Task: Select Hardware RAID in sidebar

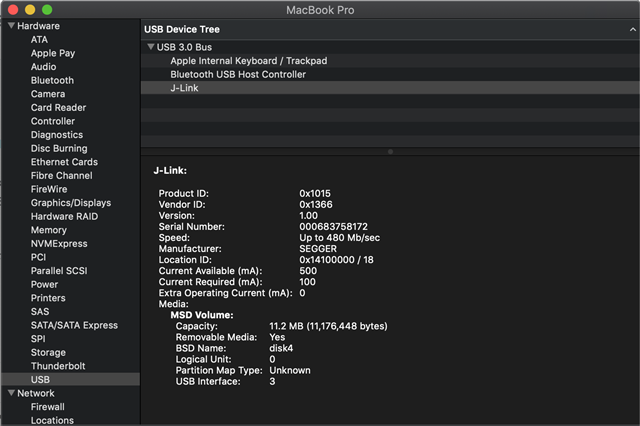Action: 64,216
